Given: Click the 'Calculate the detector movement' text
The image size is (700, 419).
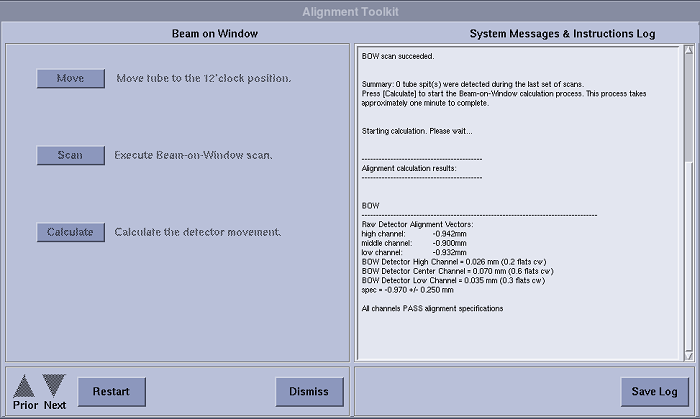Looking at the screenshot, I should pos(198,232).
